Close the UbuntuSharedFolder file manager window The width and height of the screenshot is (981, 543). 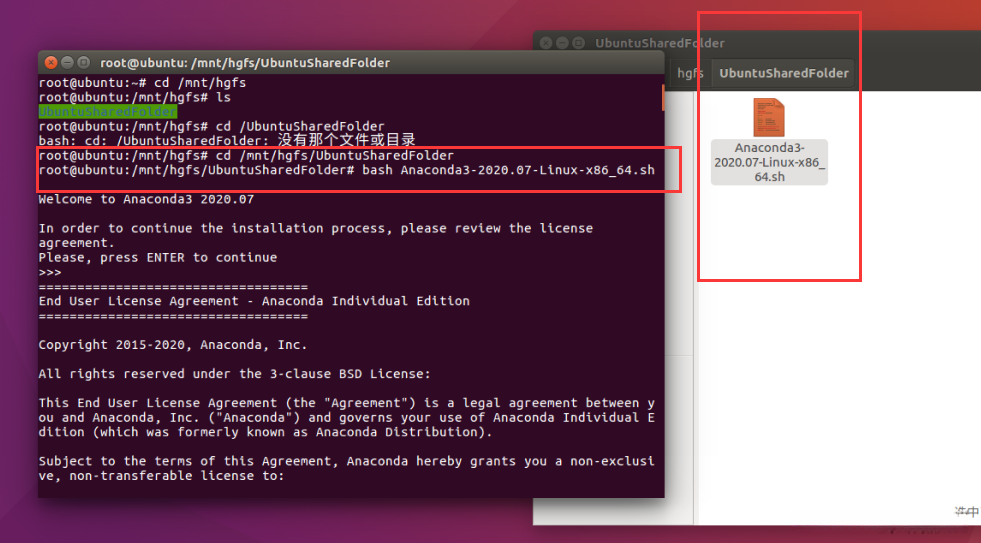pos(546,43)
